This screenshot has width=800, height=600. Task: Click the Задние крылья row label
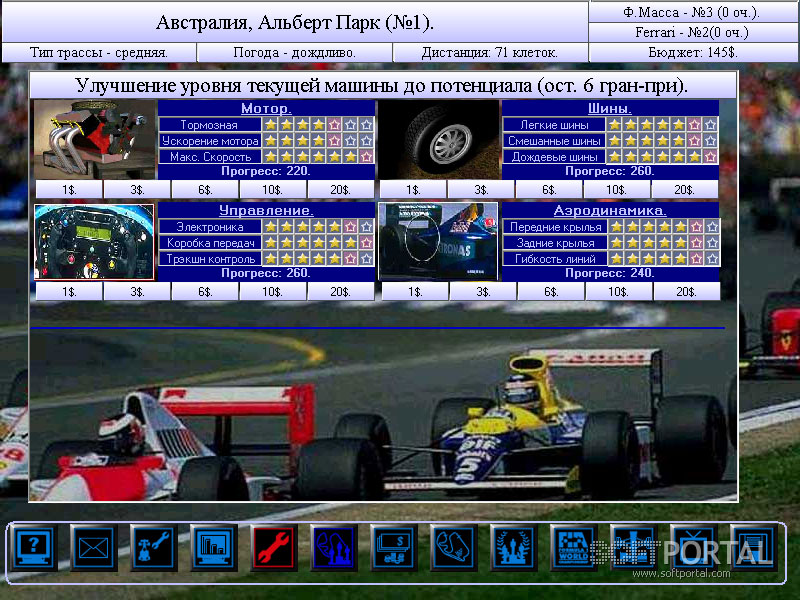(x=555, y=242)
